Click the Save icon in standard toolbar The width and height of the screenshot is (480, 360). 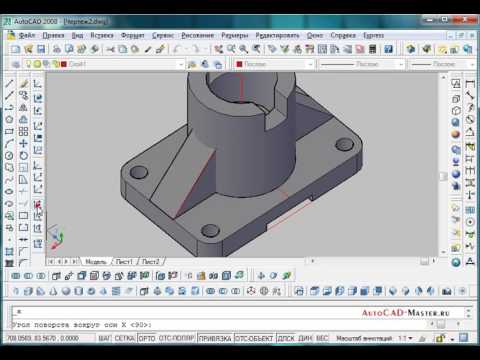[41, 49]
